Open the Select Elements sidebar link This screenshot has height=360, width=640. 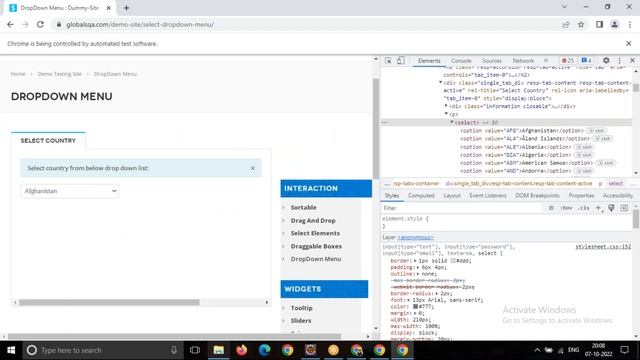coord(315,233)
